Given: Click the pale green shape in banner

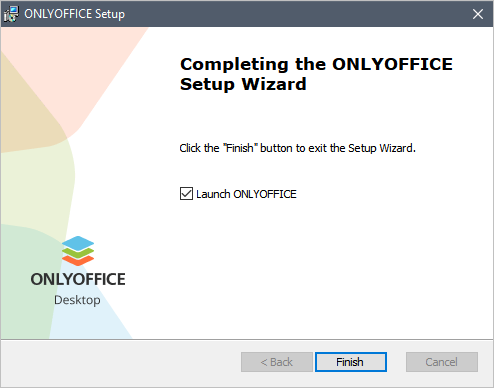Looking at the screenshot, I should 37,187.
